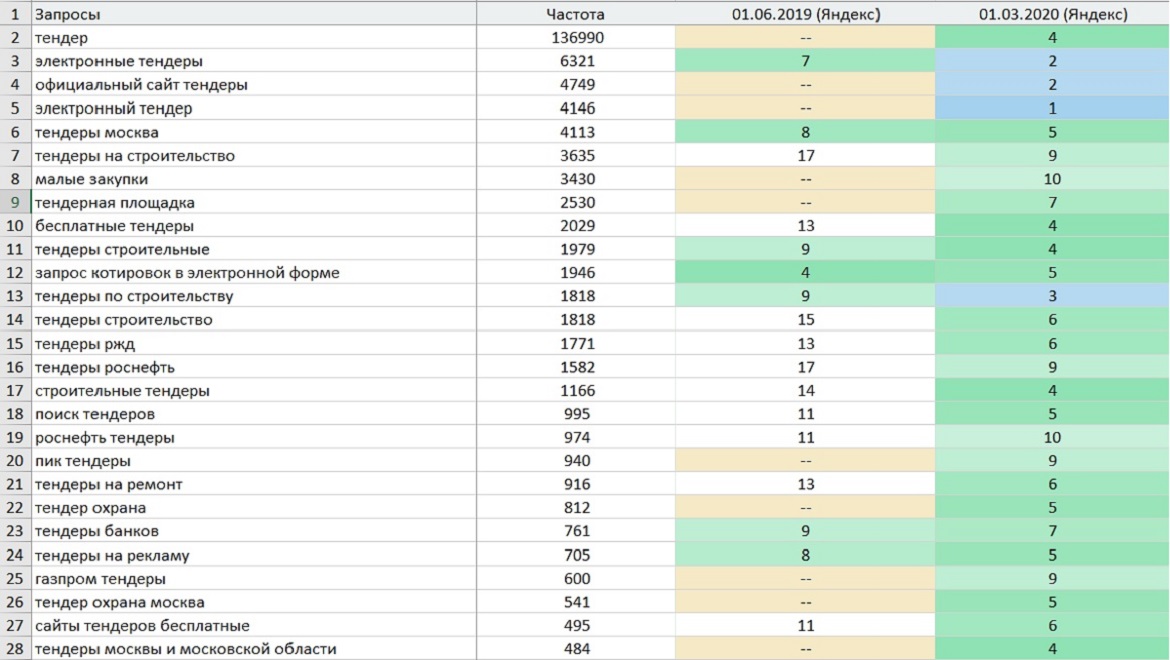Viewport: 1170px width, 660px height.
Task: Select frequency cell 1946
Action: tap(575, 272)
